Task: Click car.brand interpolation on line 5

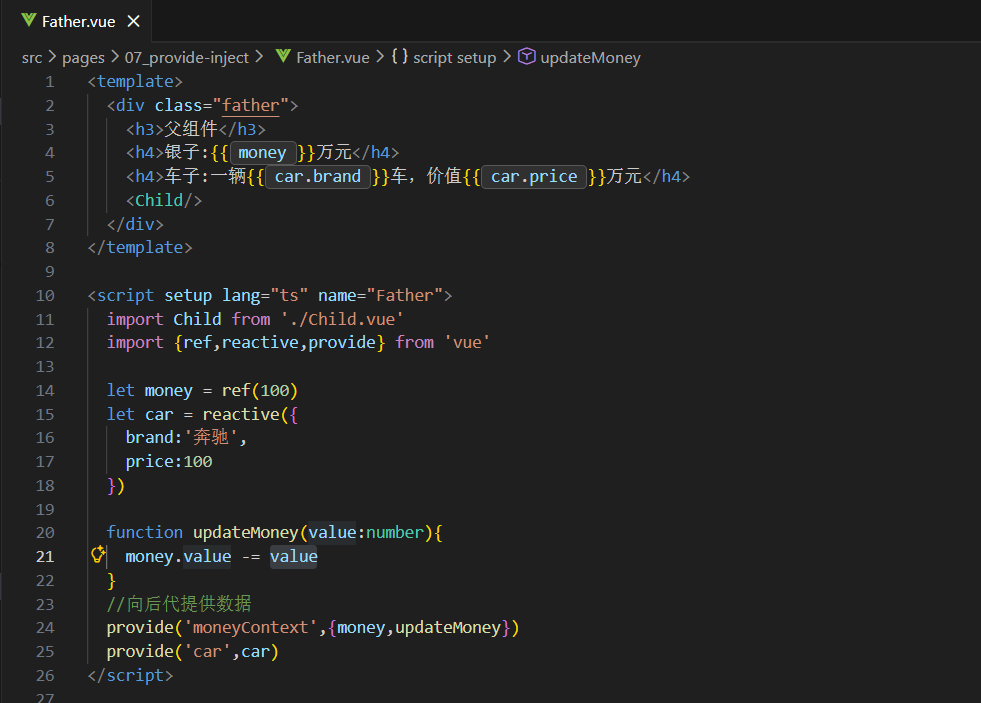Action: 318,176
